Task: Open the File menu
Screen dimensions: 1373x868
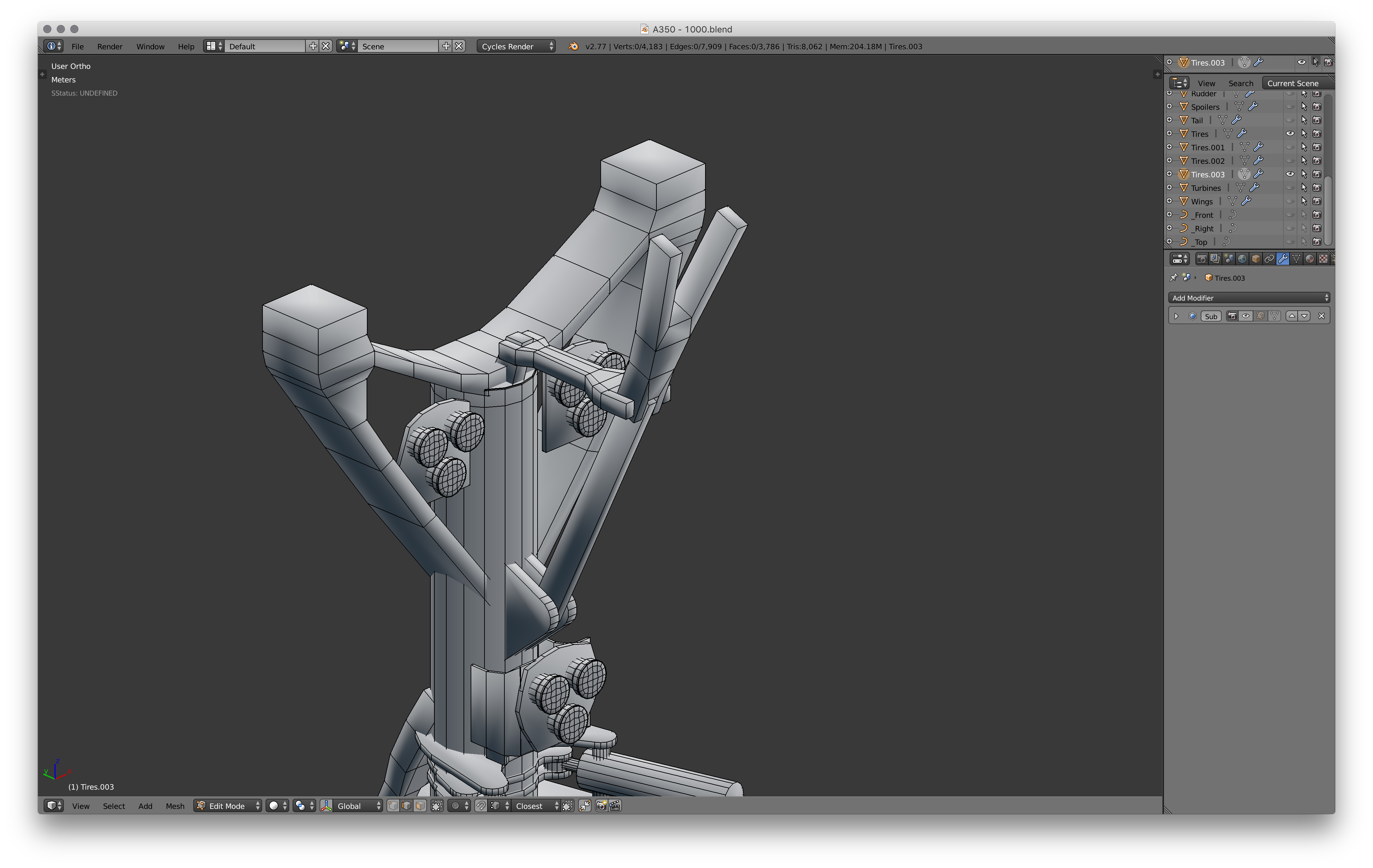Action: (x=78, y=46)
